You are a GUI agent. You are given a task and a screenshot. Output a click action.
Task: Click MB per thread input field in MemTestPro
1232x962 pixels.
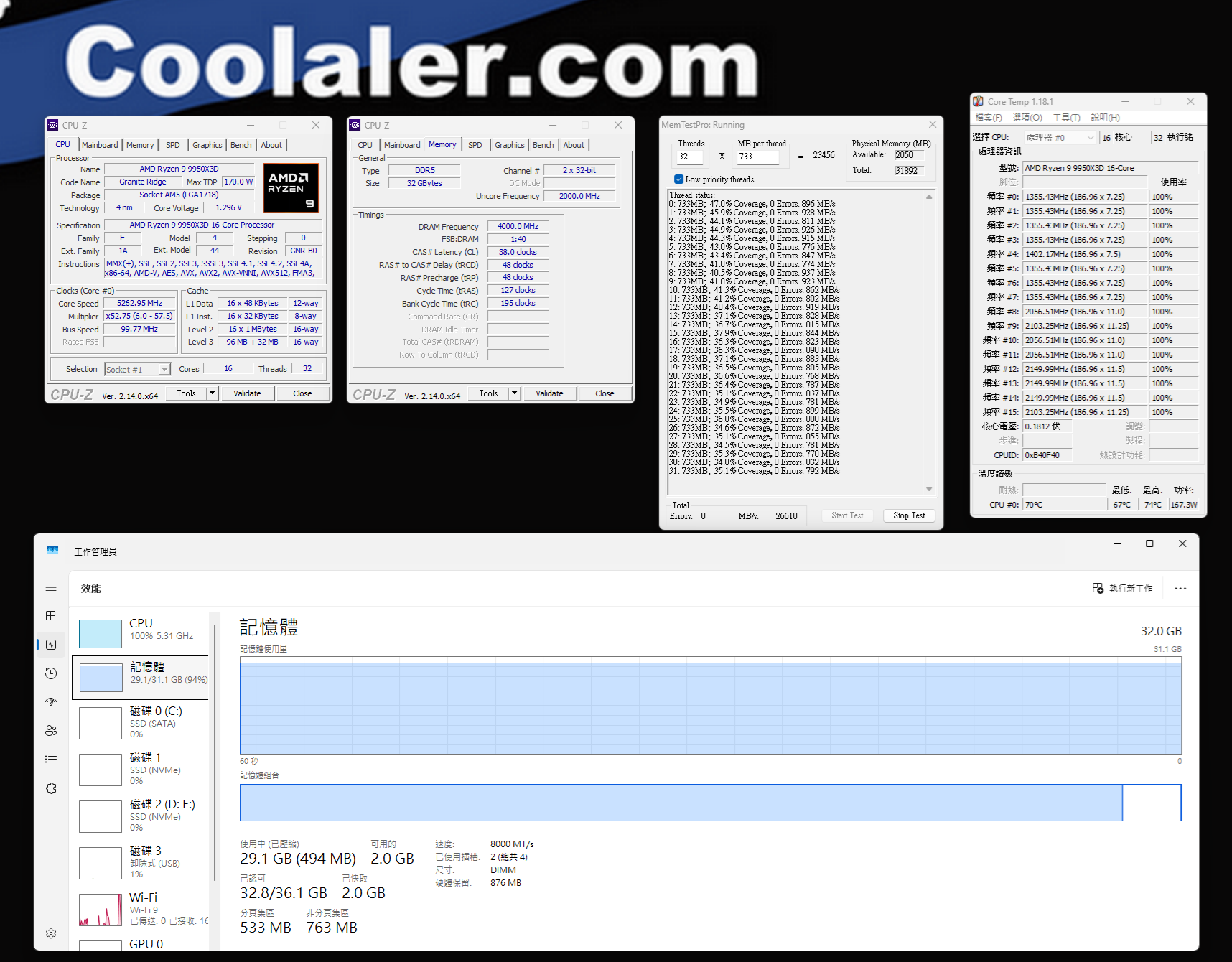tap(758, 157)
